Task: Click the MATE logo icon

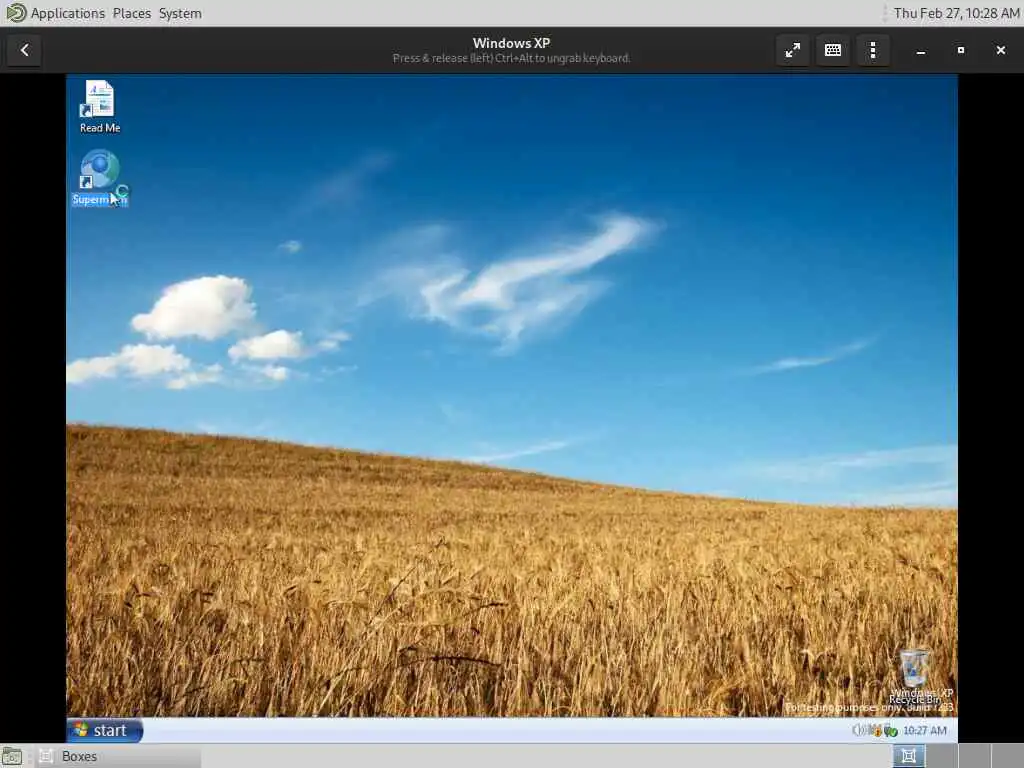Action: pyautogui.click(x=15, y=12)
